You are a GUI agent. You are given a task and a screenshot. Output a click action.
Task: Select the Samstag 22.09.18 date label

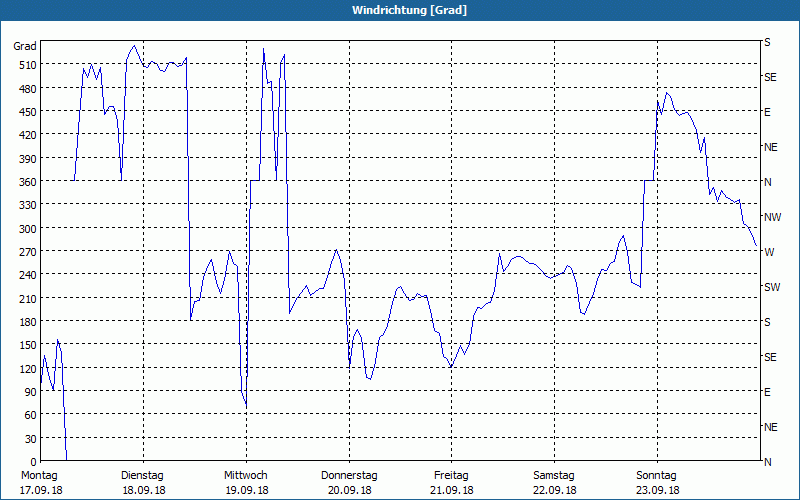point(555,483)
